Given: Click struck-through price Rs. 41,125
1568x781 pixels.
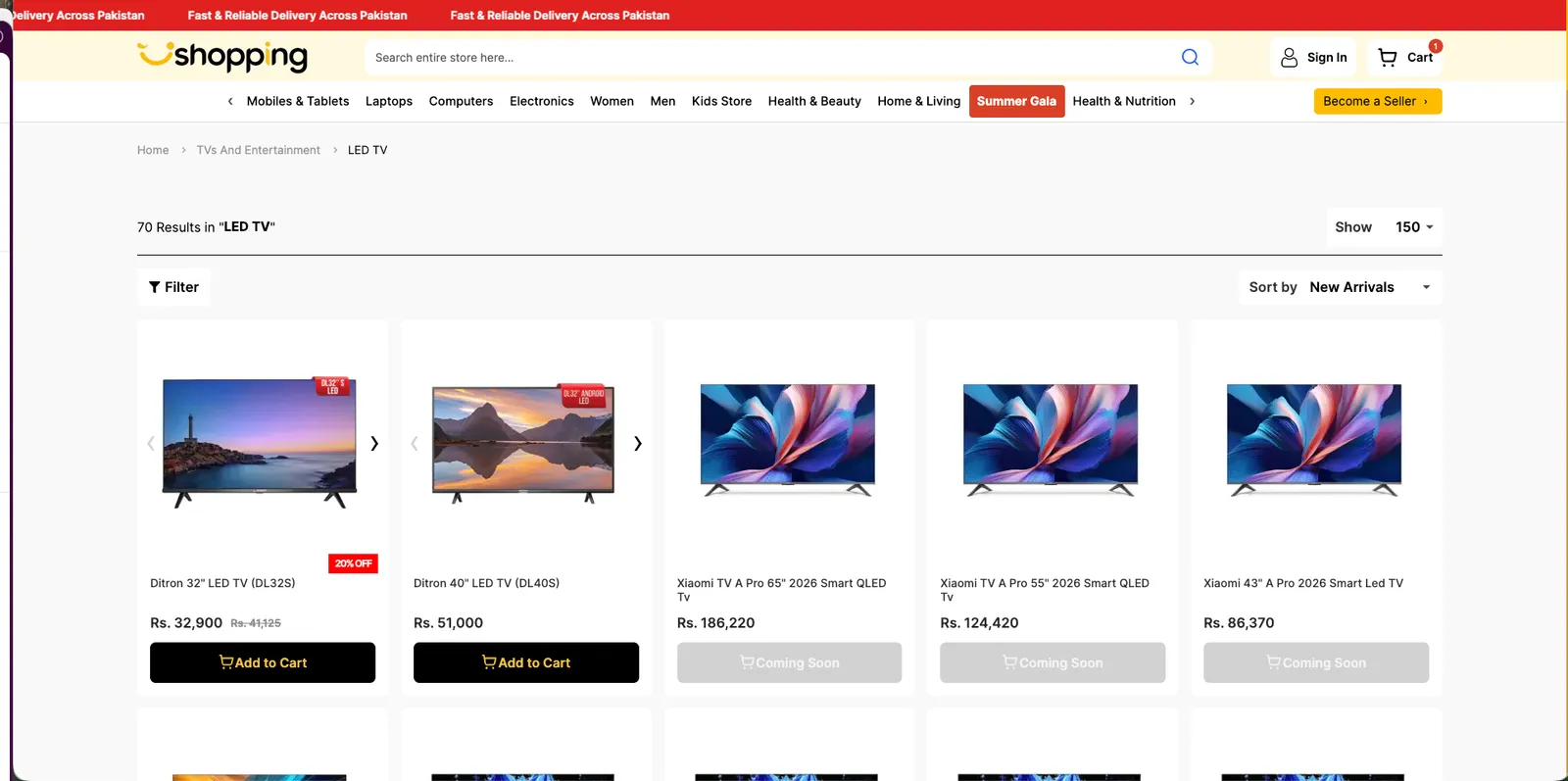Looking at the screenshot, I should (256, 623).
